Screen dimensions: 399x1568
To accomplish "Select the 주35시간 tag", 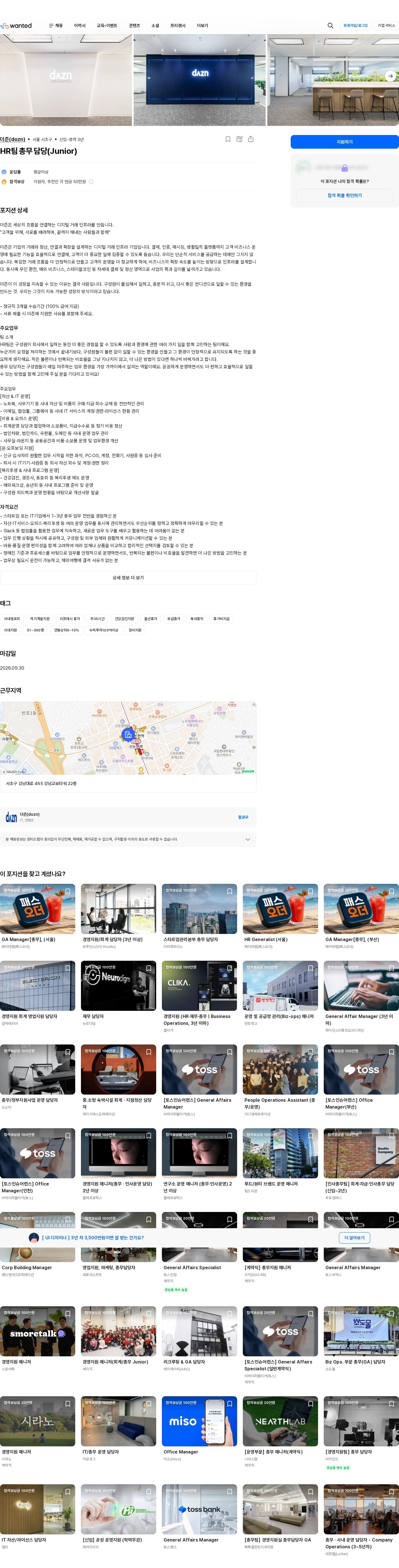I will pos(97,618).
